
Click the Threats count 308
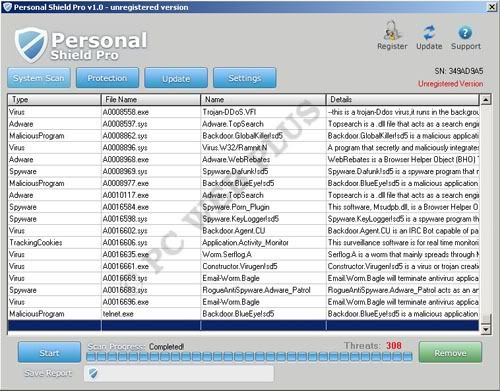[394, 345]
